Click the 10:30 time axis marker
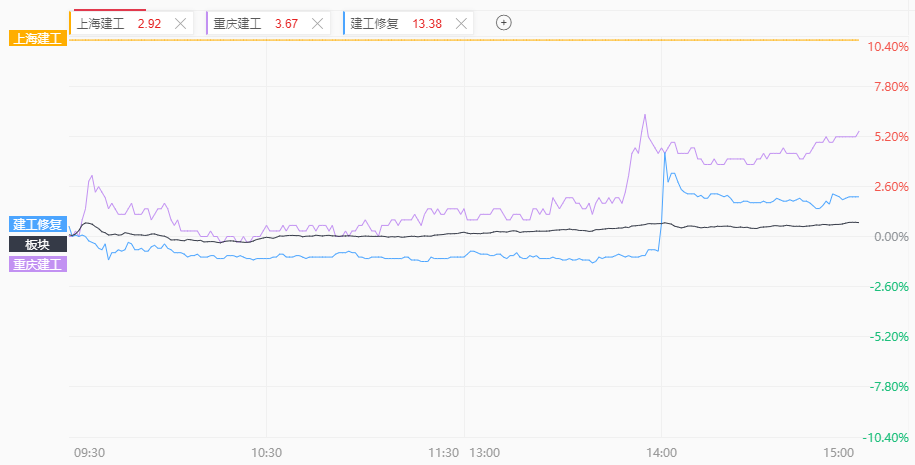This screenshot has width=915, height=465. click(267, 453)
